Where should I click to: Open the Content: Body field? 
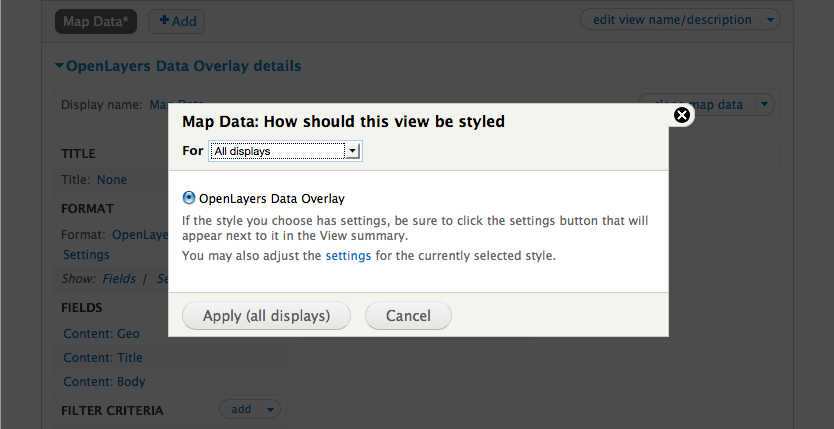pos(104,382)
